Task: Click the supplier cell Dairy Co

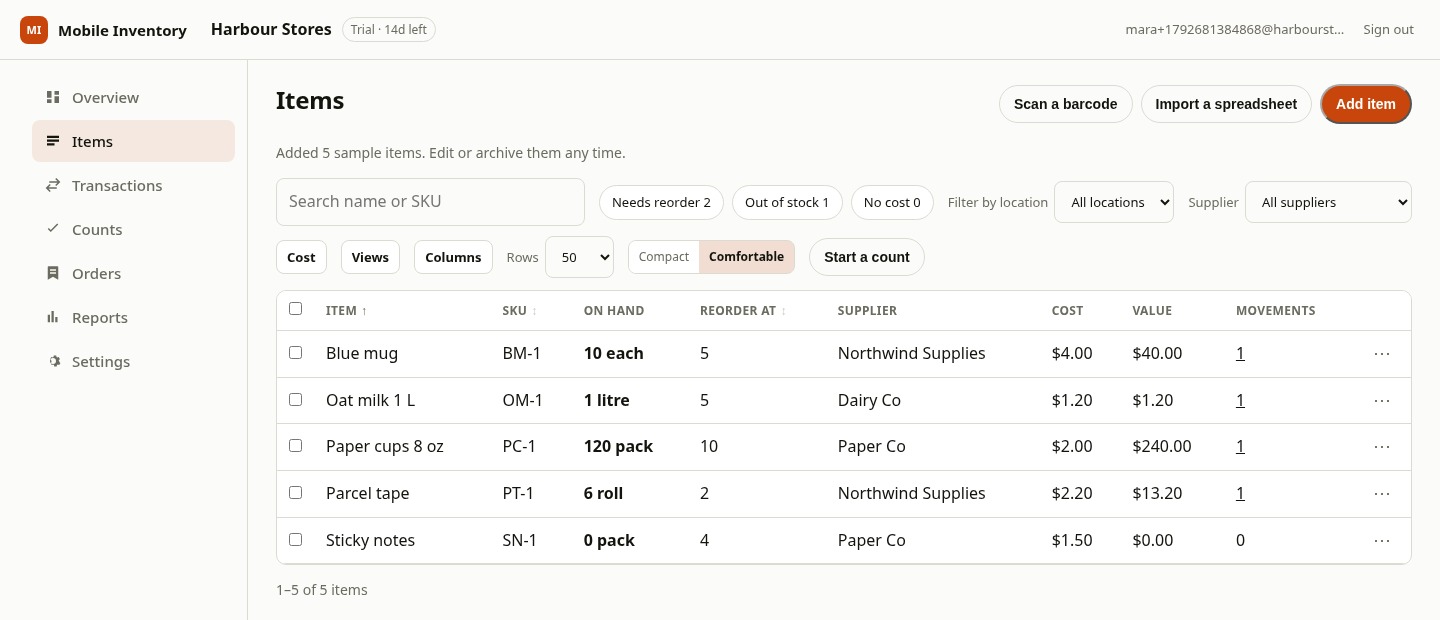Action: 869,401
